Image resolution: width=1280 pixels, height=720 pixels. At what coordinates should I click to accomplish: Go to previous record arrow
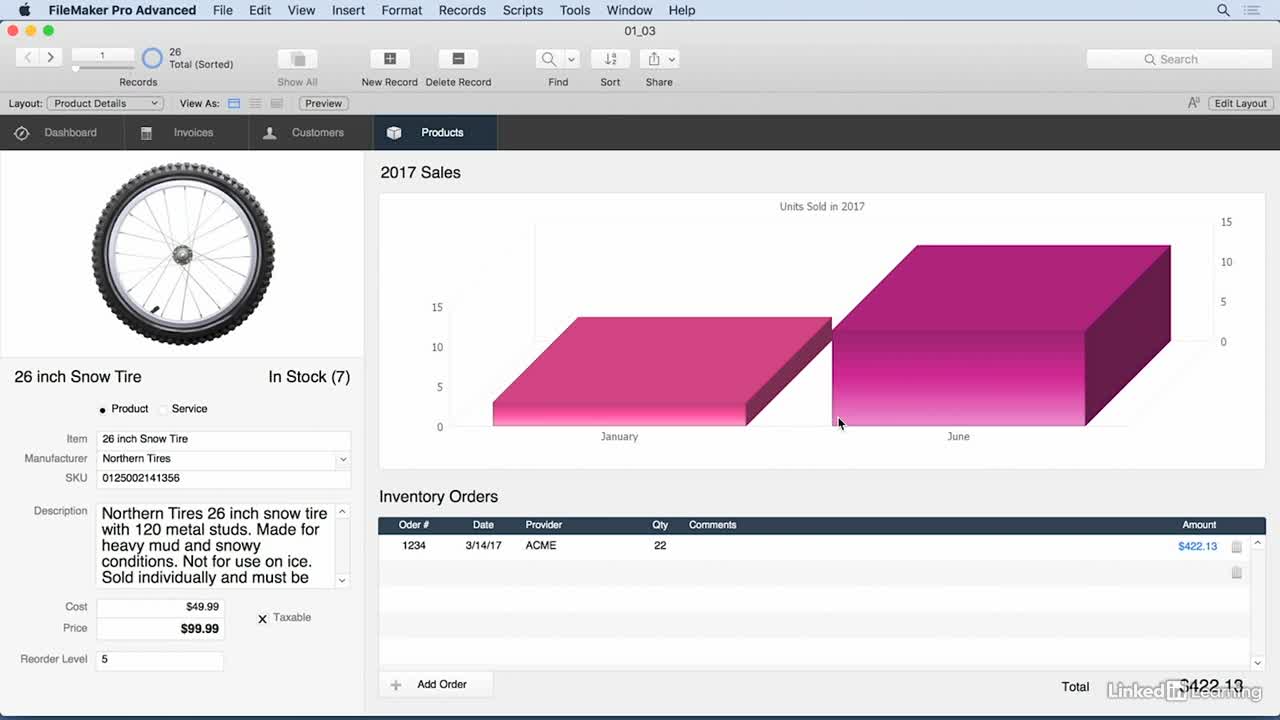[28, 58]
